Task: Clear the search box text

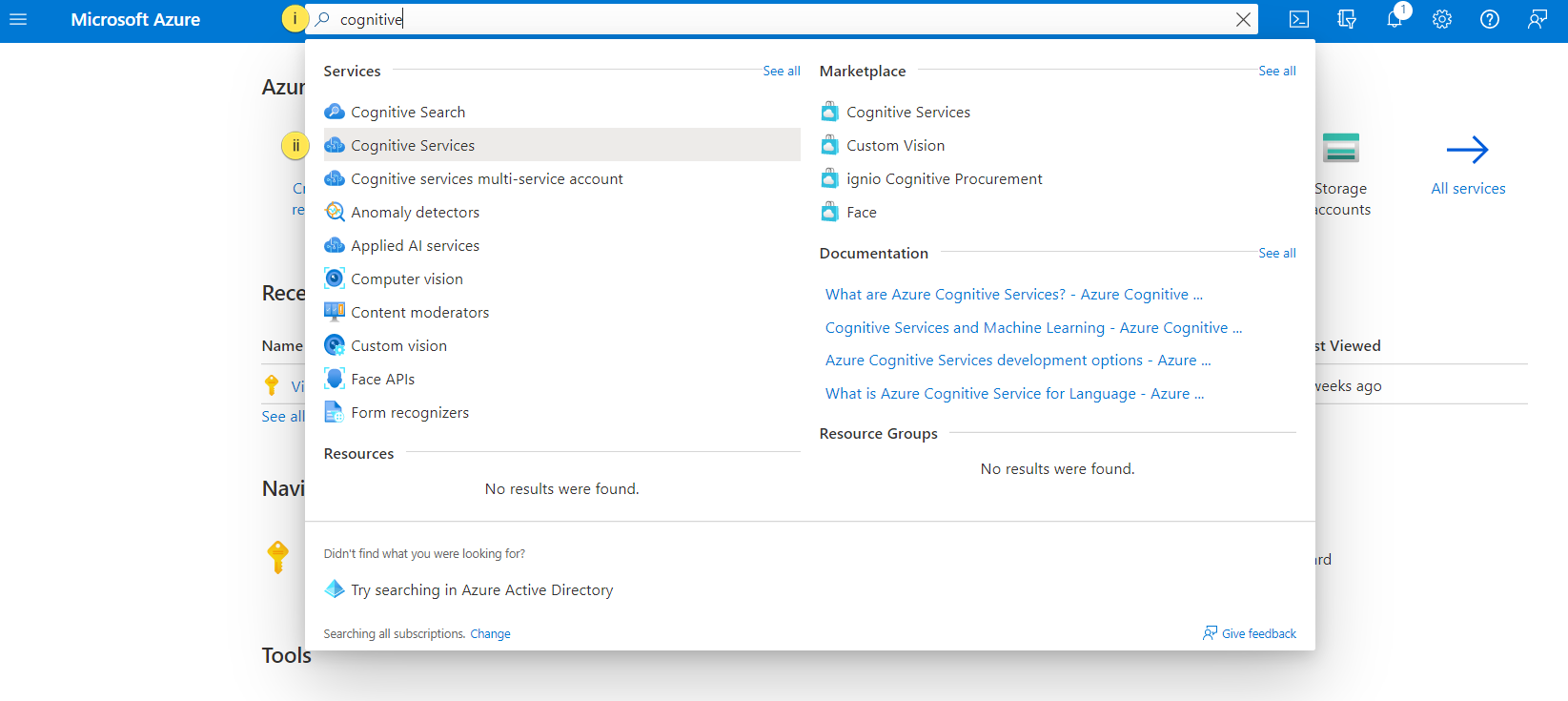Action: 1243,19
